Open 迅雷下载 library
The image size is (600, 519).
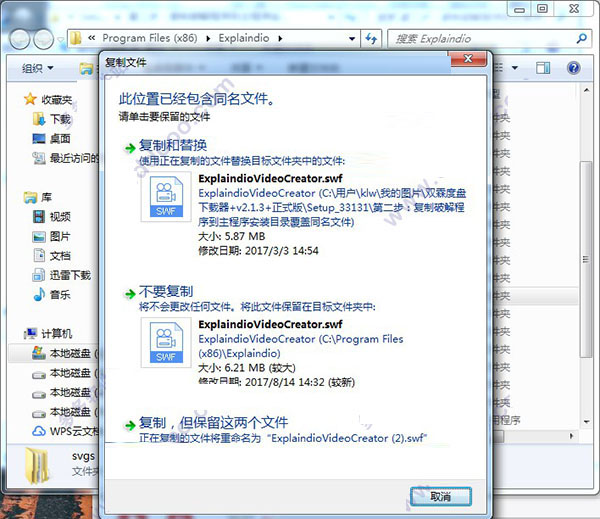[70, 275]
